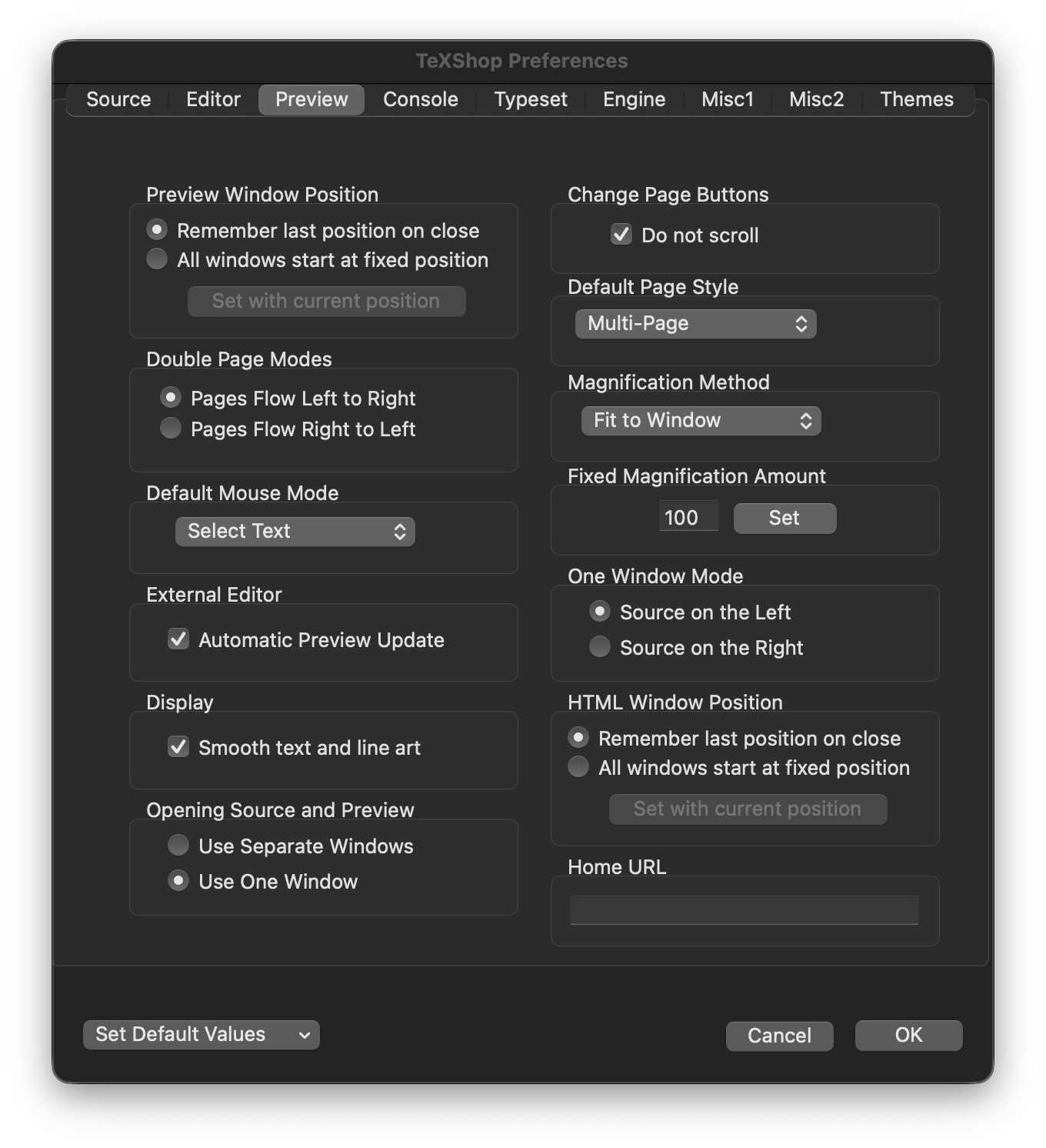
Task: Choose All windows start at fixed position for Preview
Action: (x=157, y=259)
